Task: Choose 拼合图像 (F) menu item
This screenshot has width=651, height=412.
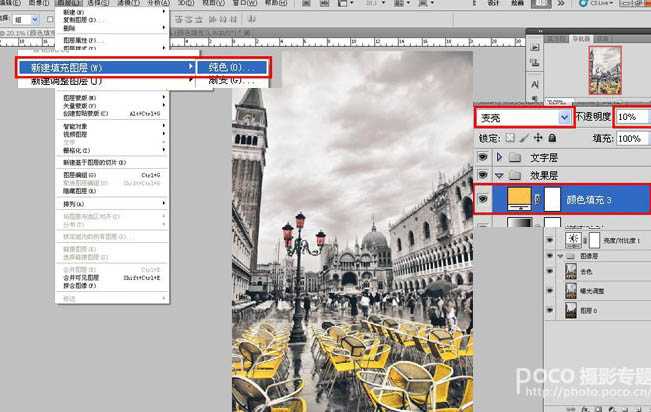Action: click(x=113, y=285)
